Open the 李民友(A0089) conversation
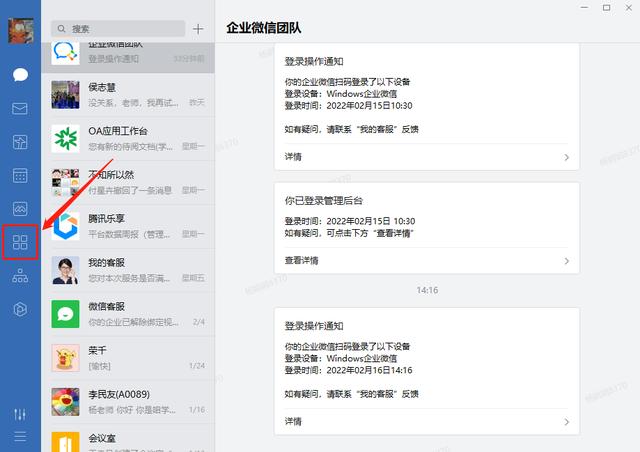The image size is (640, 452). tap(128, 401)
